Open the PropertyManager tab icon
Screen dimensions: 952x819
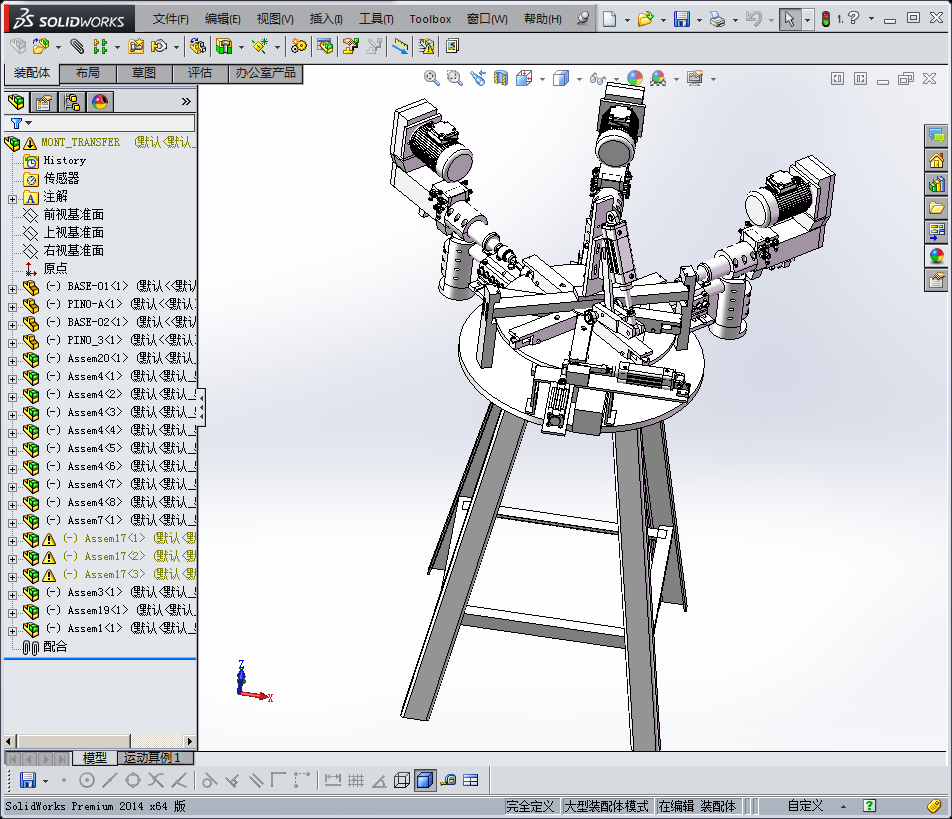[43, 101]
